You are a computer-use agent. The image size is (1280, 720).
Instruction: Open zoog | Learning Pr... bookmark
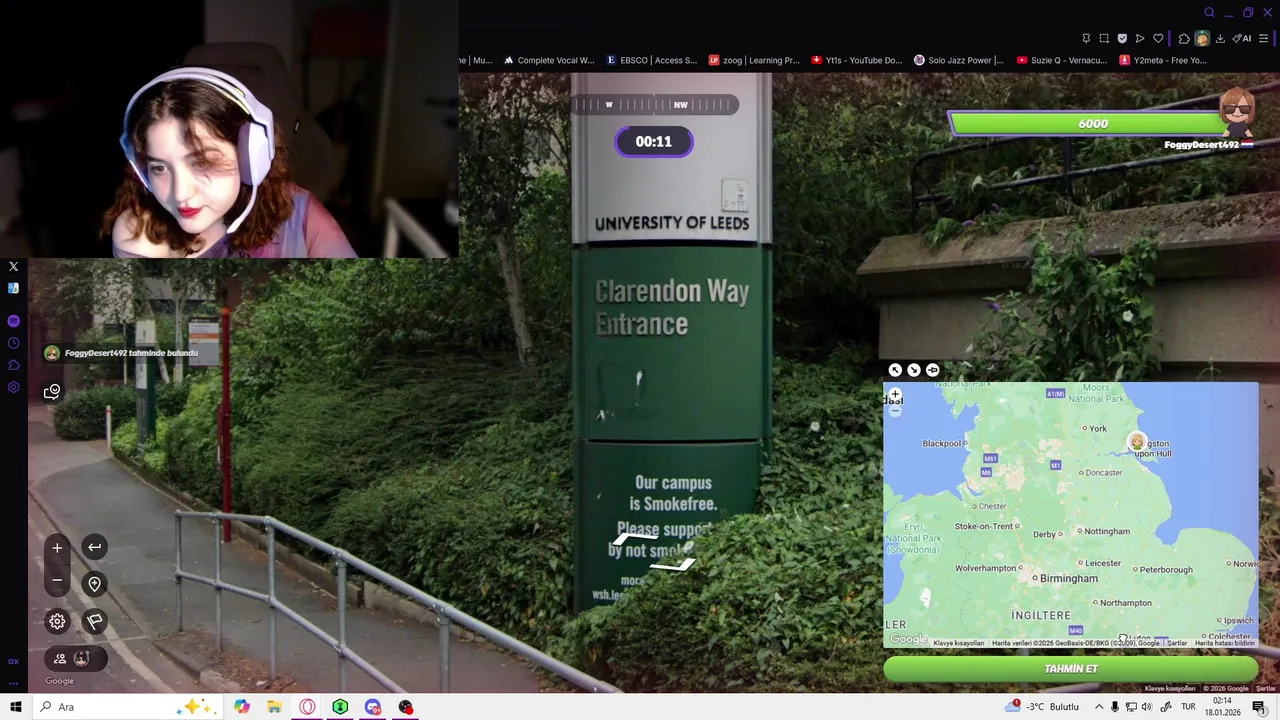(754, 60)
